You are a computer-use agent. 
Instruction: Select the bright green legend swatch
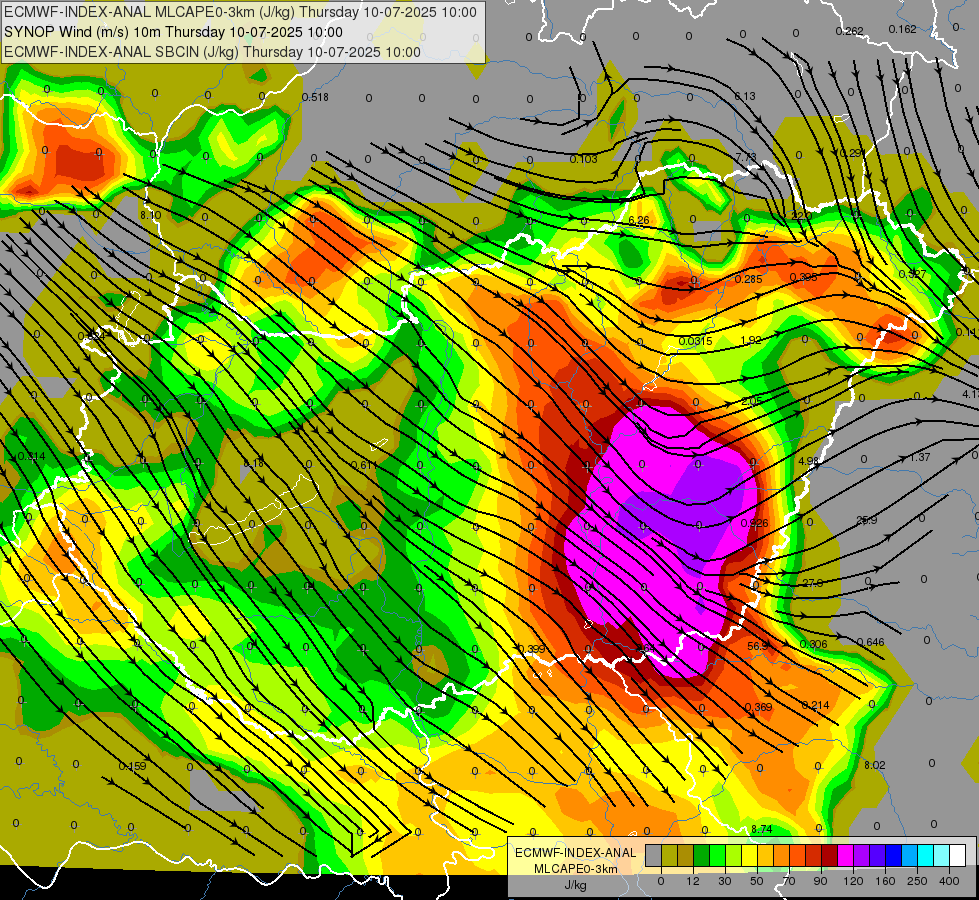click(x=717, y=855)
